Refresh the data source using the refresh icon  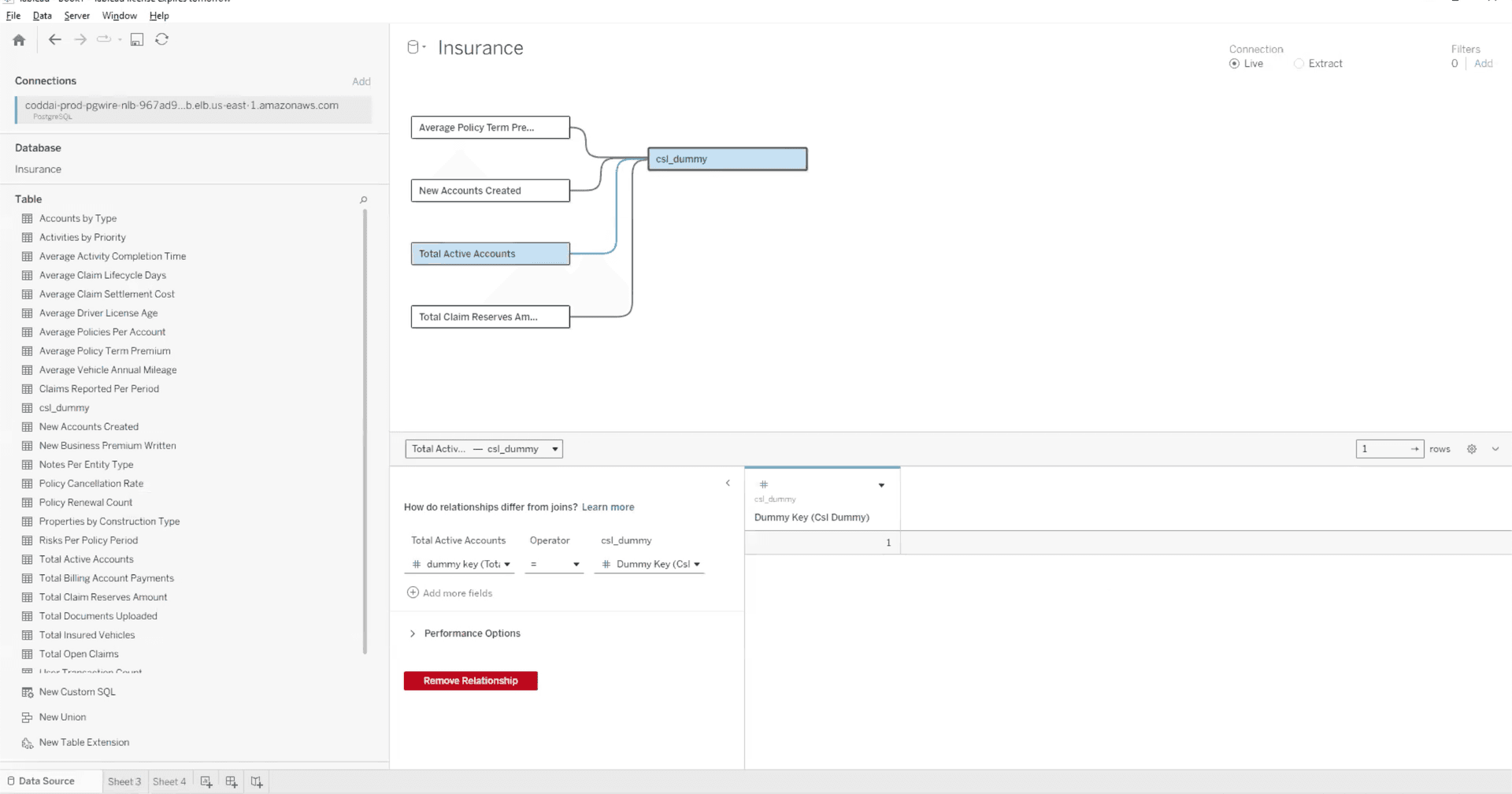click(161, 39)
